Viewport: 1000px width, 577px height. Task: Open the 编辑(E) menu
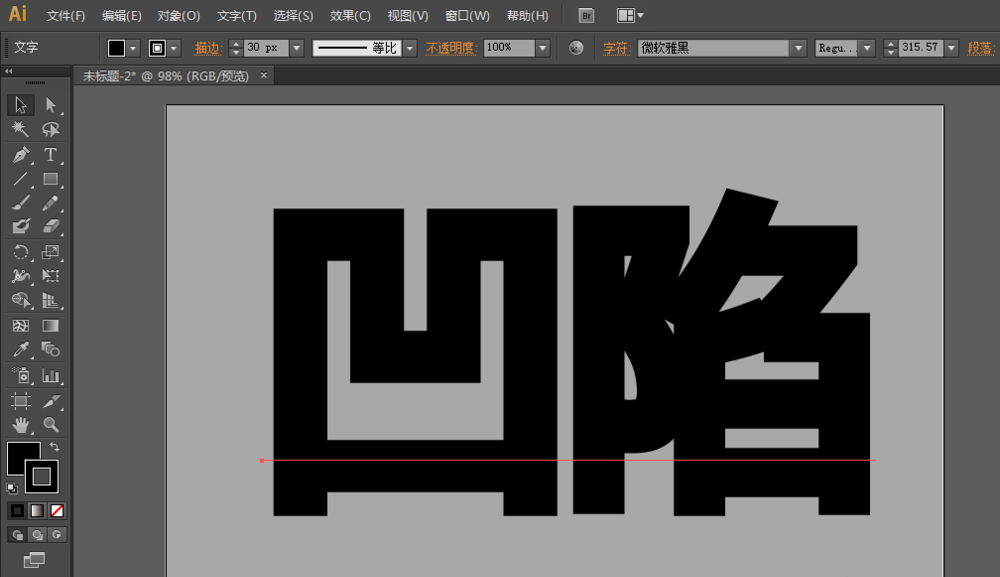[x=122, y=16]
